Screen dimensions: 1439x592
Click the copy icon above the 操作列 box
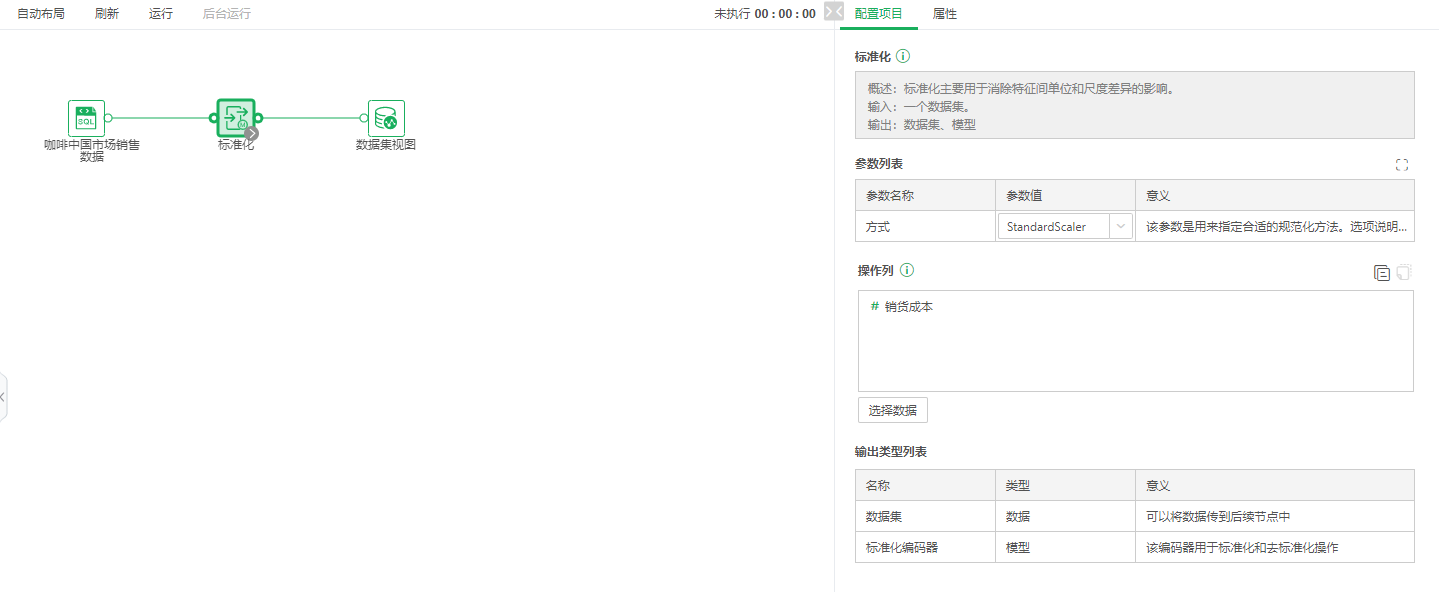1383,271
